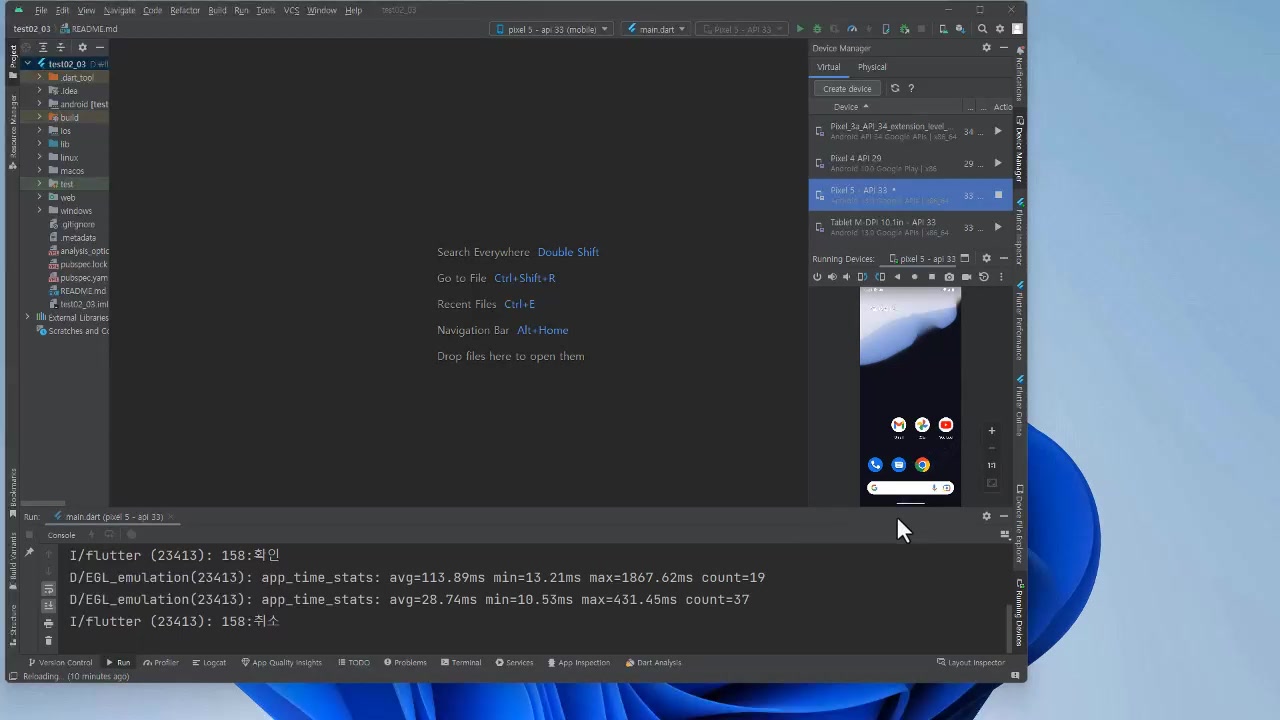
Task: Rotate the emulator left
Action: coord(862,277)
